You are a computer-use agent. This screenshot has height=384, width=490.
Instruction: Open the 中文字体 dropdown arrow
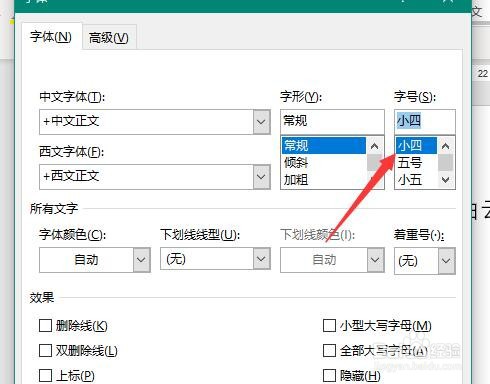coord(261,122)
